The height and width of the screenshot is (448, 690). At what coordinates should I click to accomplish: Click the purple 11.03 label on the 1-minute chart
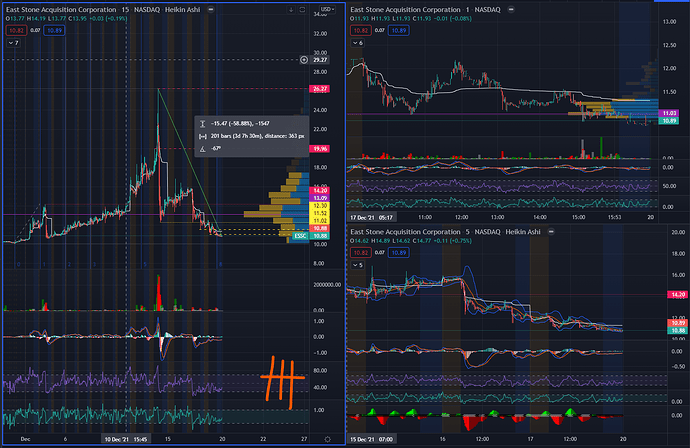coord(669,113)
